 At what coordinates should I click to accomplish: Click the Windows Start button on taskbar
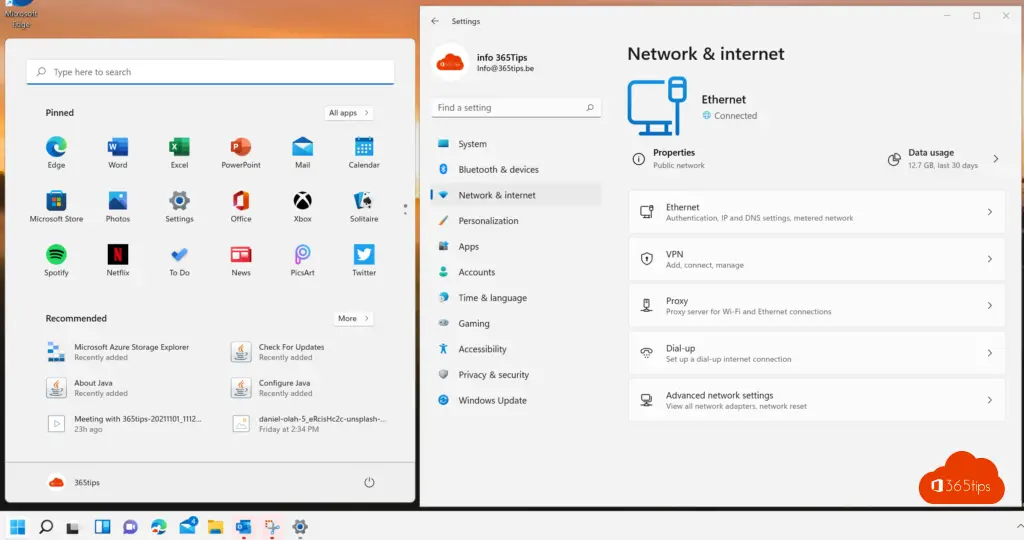[18, 526]
